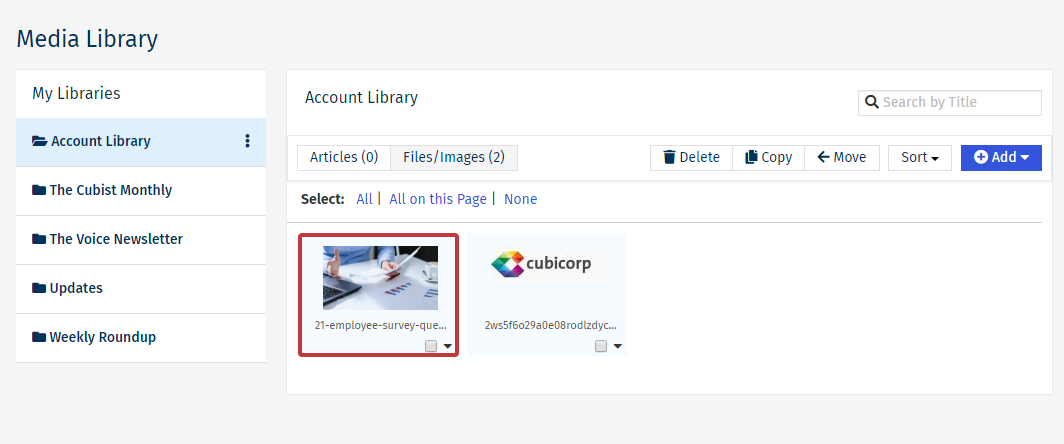Open the employee survey photo thumbnail
Screen dimensions: 1064x444
(380, 278)
